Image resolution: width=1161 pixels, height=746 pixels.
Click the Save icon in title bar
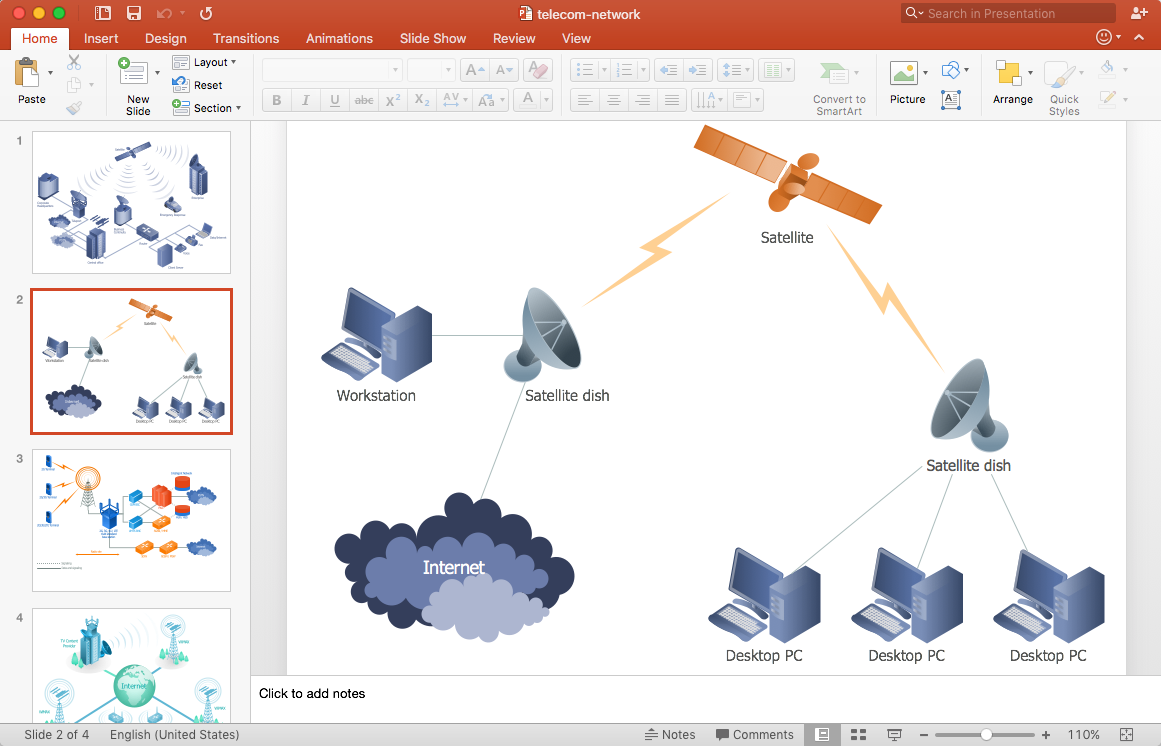[x=133, y=14]
